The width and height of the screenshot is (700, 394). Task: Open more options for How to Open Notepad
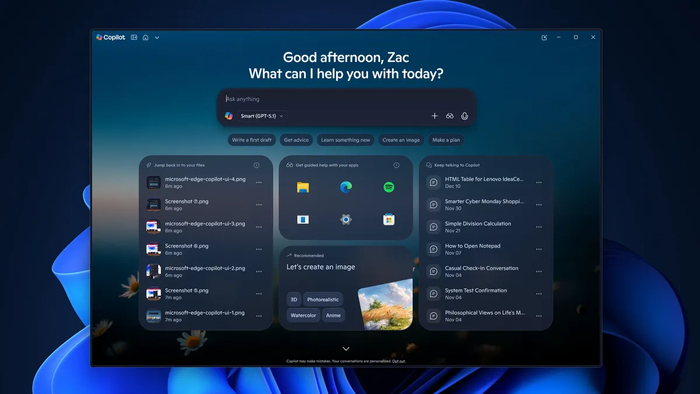(x=539, y=249)
